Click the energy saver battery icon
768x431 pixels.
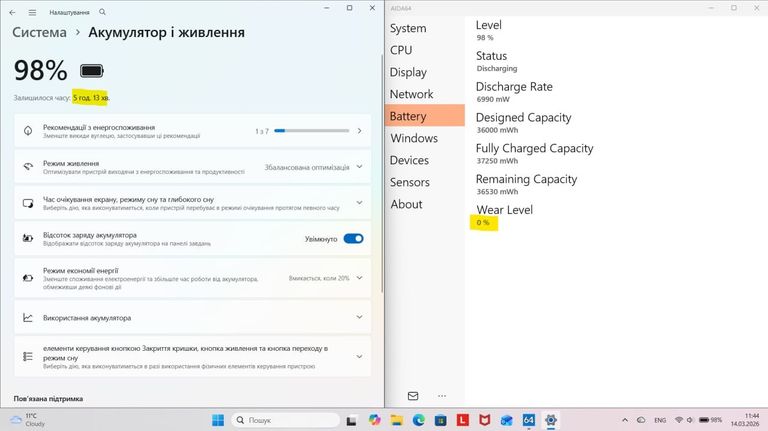click(28, 278)
